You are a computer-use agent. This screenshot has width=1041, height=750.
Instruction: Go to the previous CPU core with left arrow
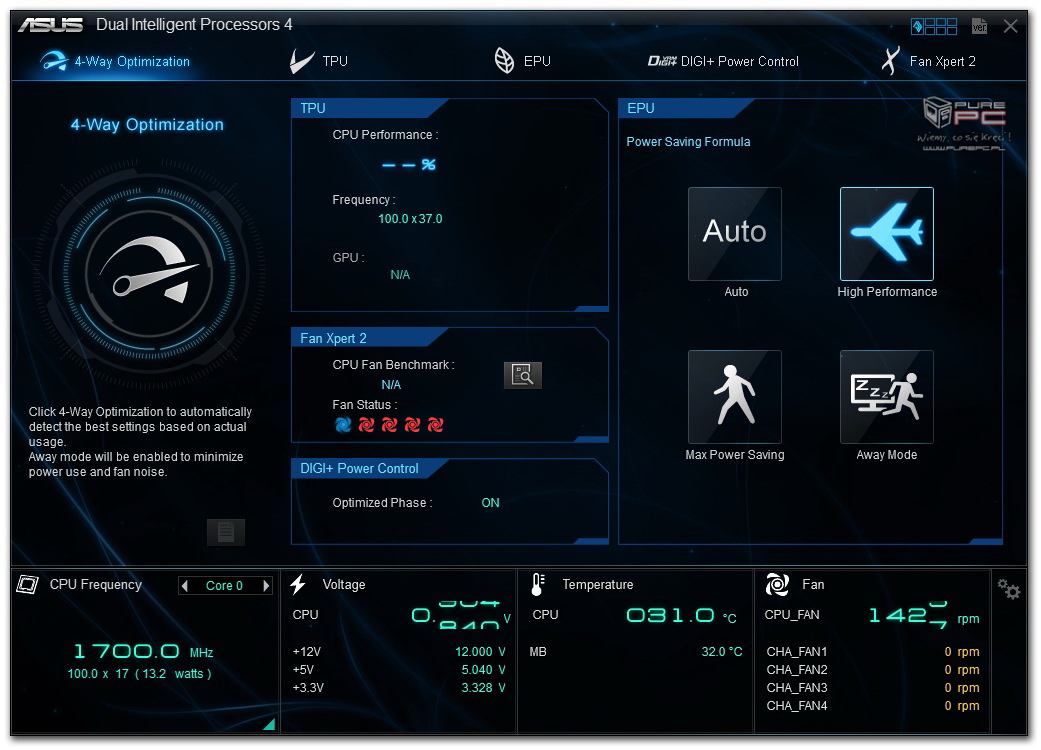pos(185,586)
